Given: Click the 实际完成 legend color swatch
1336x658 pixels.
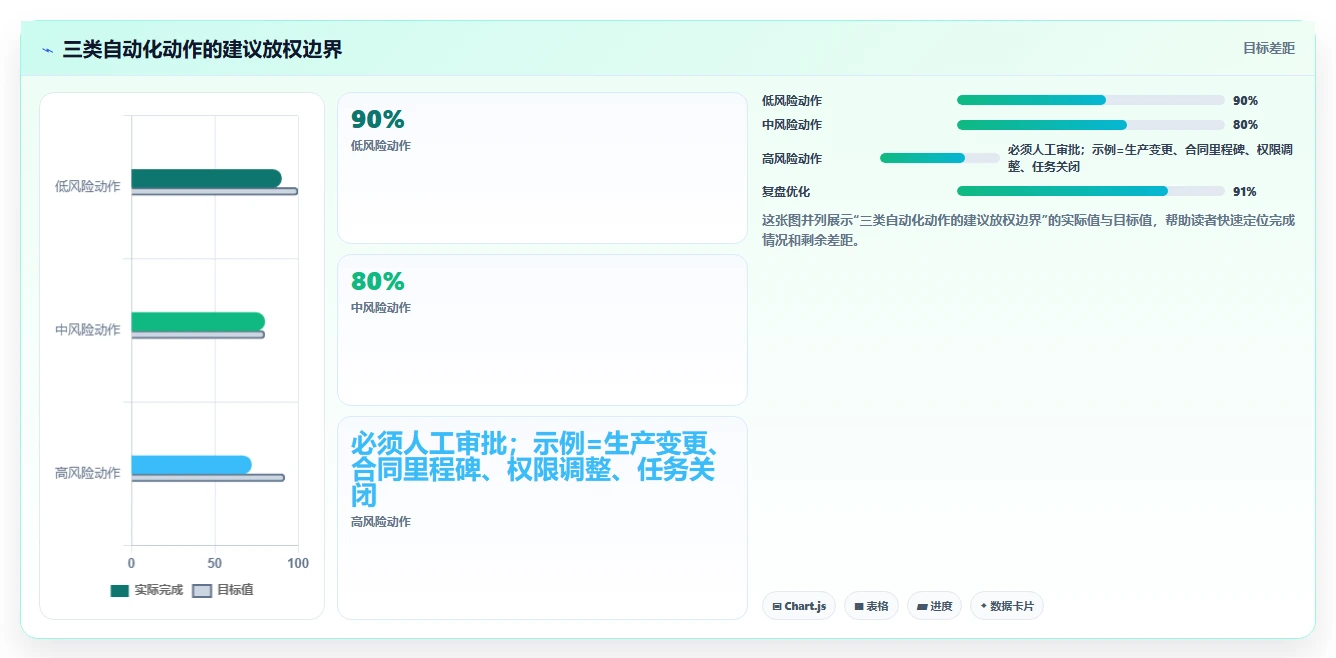Looking at the screenshot, I should click(x=119, y=590).
